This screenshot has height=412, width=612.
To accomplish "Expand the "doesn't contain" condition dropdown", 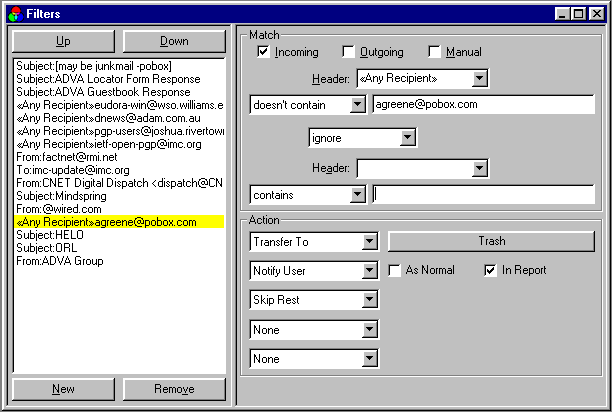I will click(358, 104).
